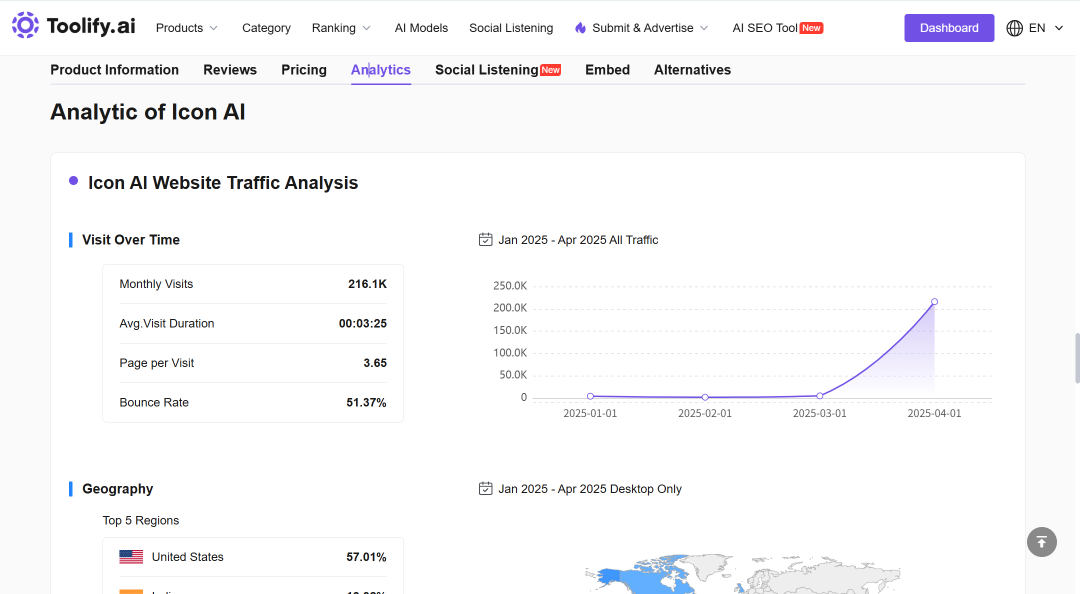The width and height of the screenshot is (1080, 594).
Task: Click the Monthly Visits label
Action: pos(156,284)
